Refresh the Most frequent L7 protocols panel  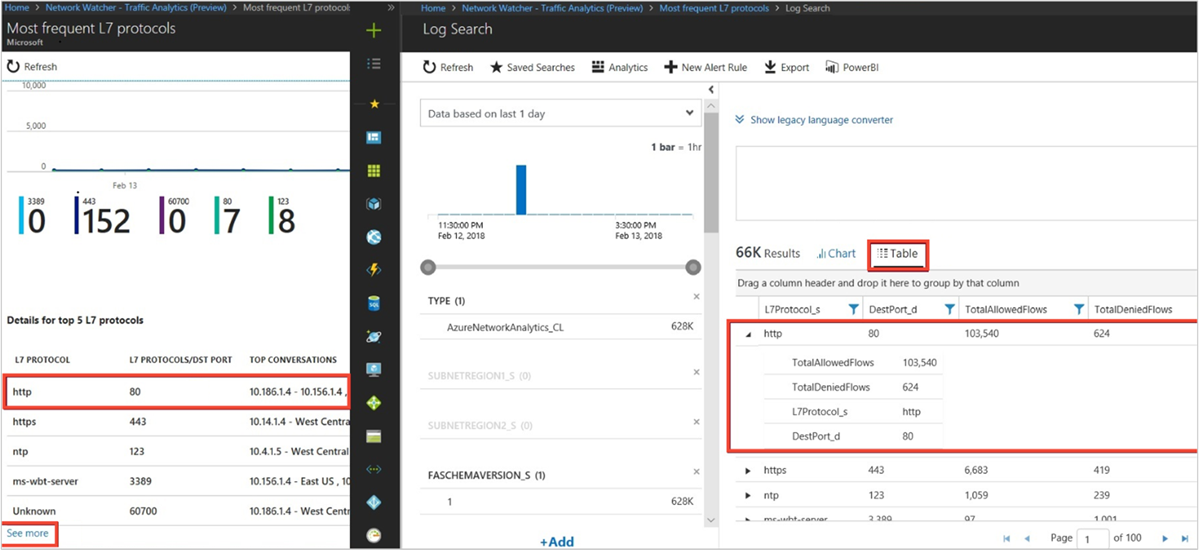coord(33,67)
